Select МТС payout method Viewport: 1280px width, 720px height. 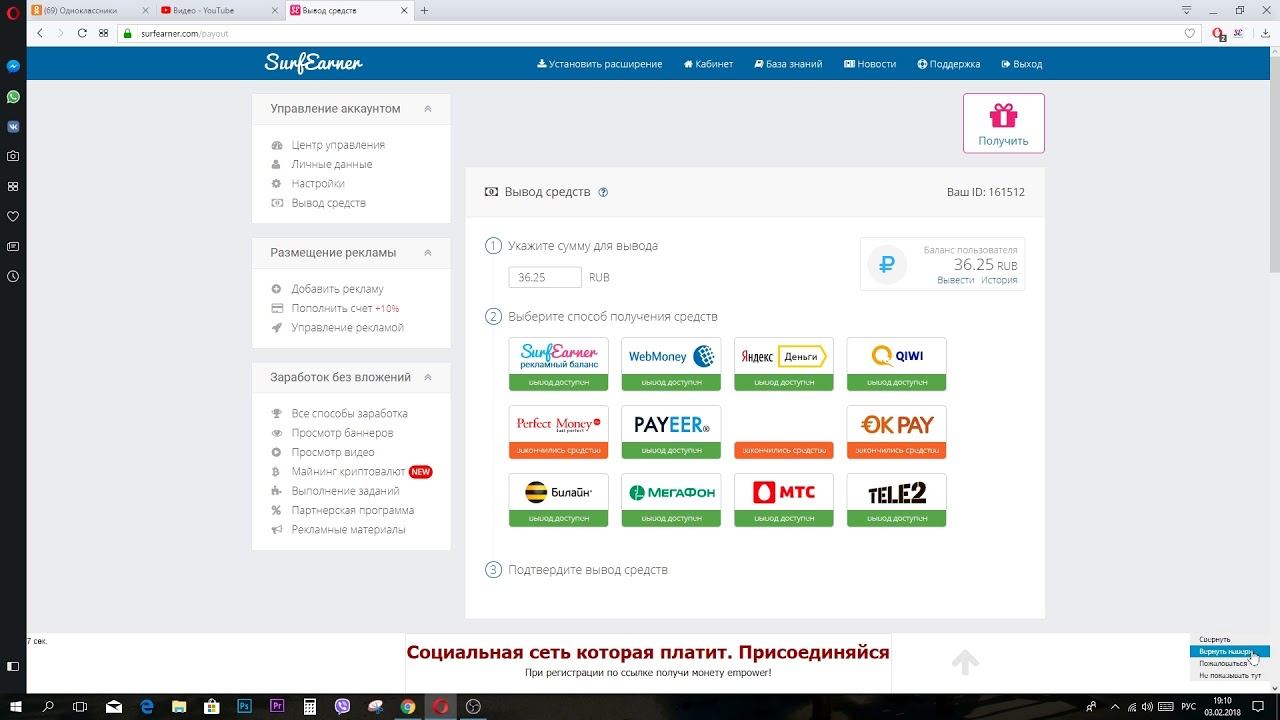784,500
